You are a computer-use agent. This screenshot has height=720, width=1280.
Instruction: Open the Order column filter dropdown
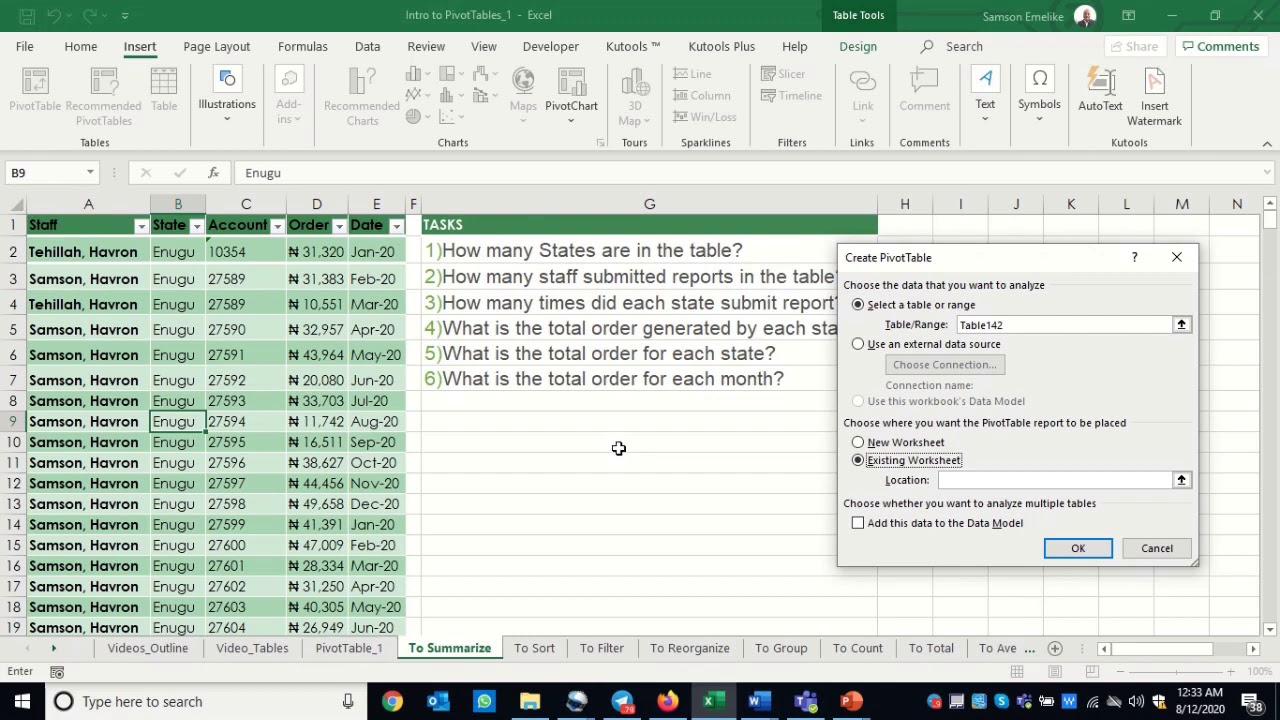339,226
